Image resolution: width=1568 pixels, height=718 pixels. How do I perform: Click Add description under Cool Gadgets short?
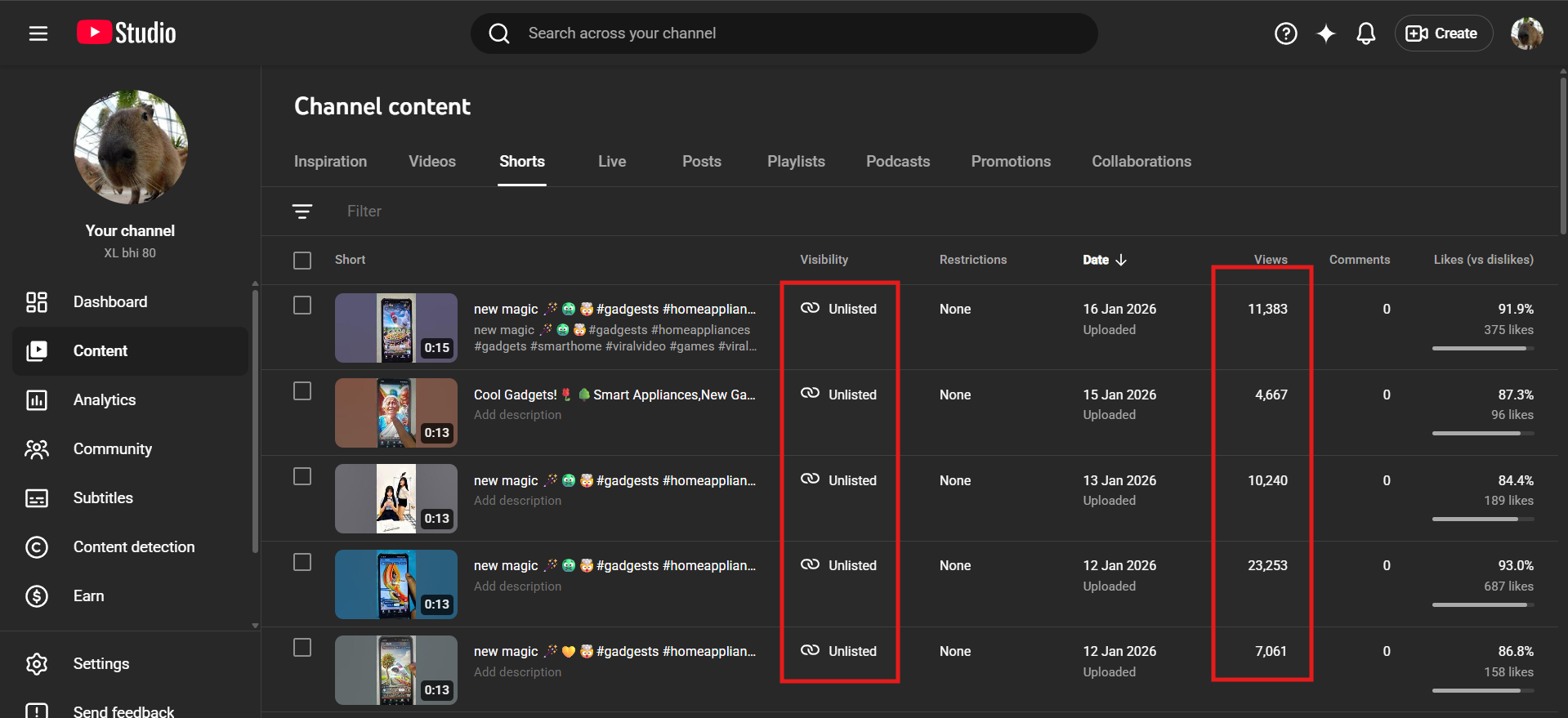point(517,415)
